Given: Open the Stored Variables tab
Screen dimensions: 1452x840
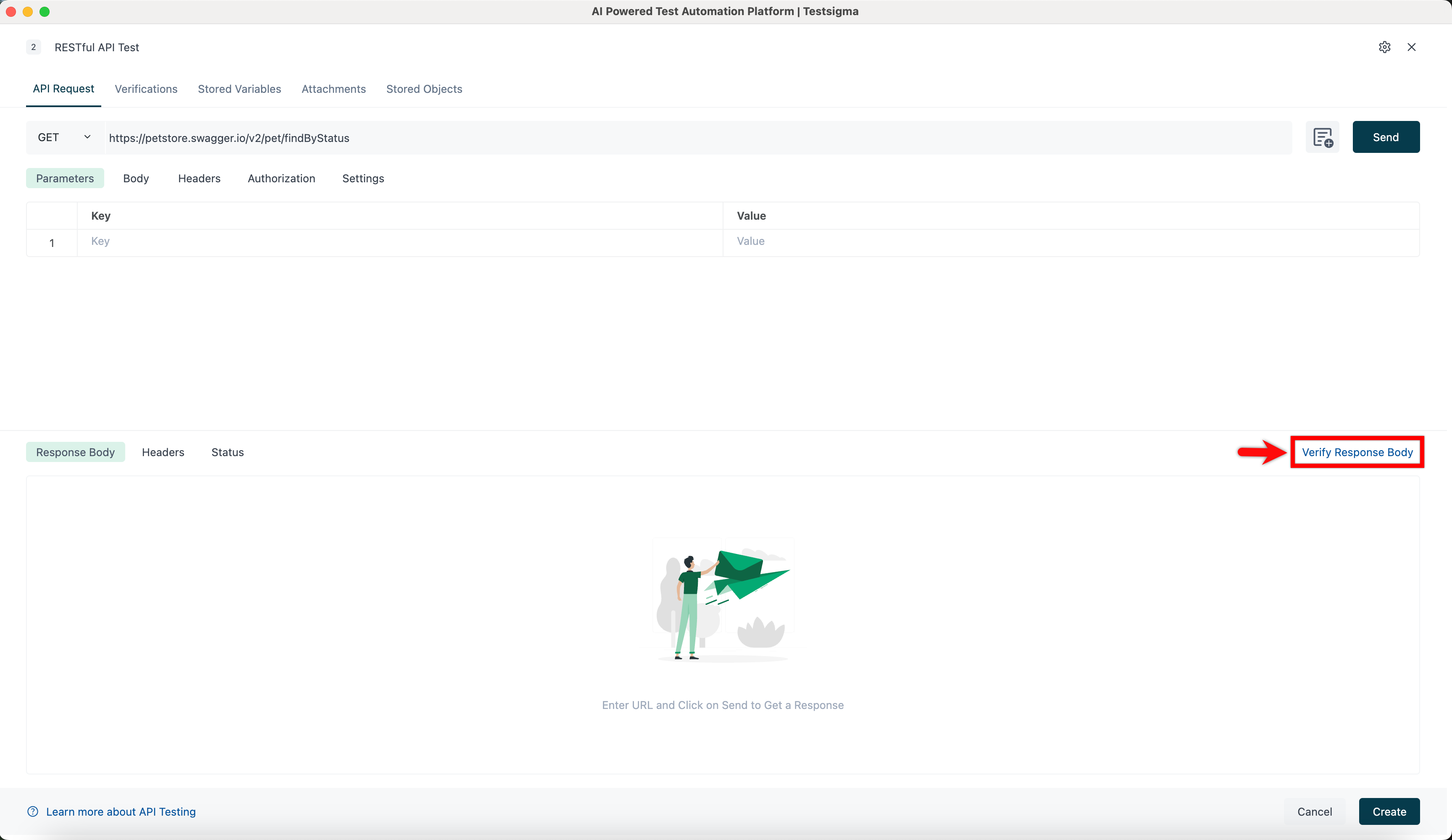Looking at the screenshot, I should pos(239,89).
